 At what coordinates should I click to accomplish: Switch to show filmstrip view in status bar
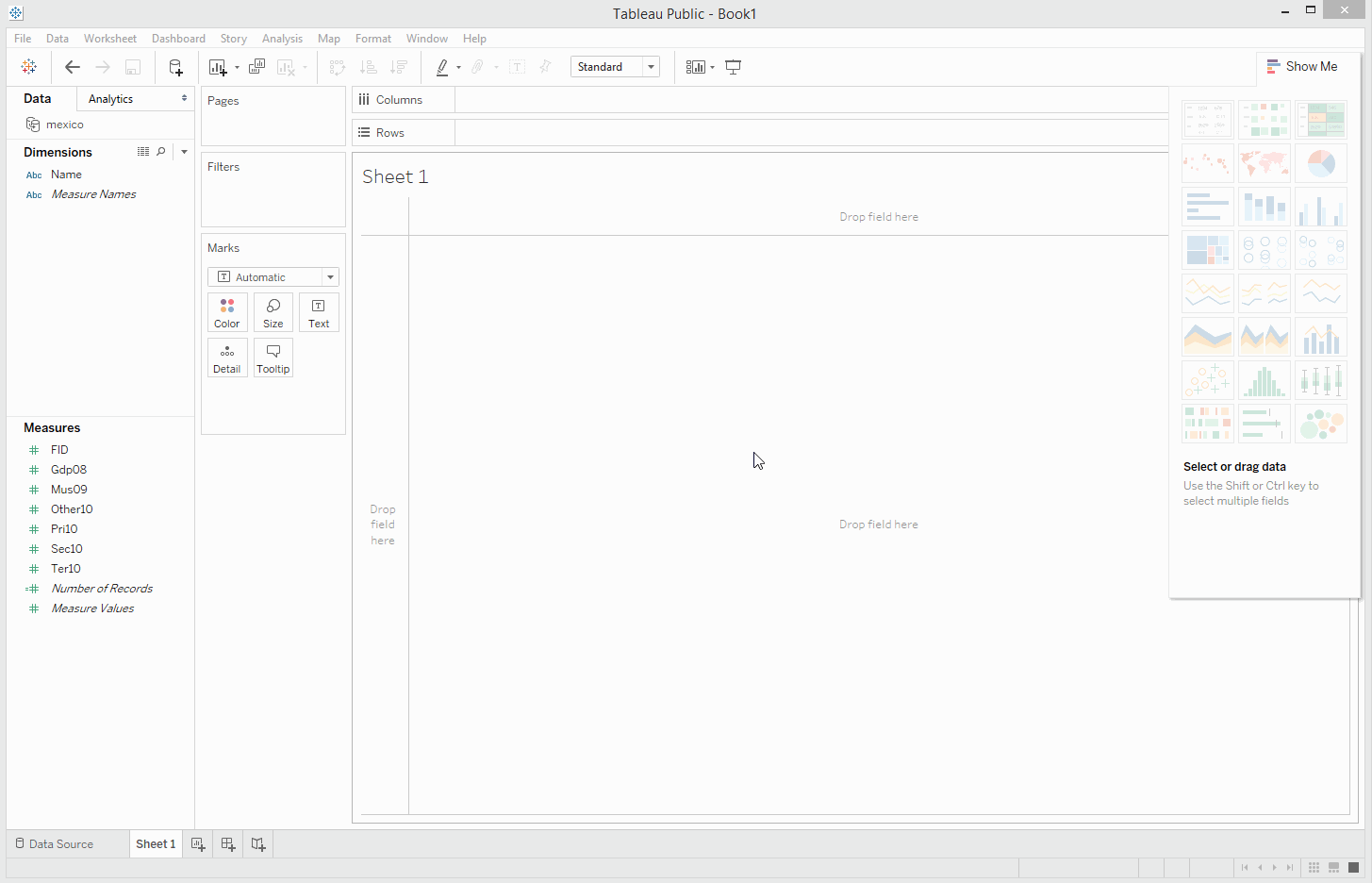coord(1333,867)
